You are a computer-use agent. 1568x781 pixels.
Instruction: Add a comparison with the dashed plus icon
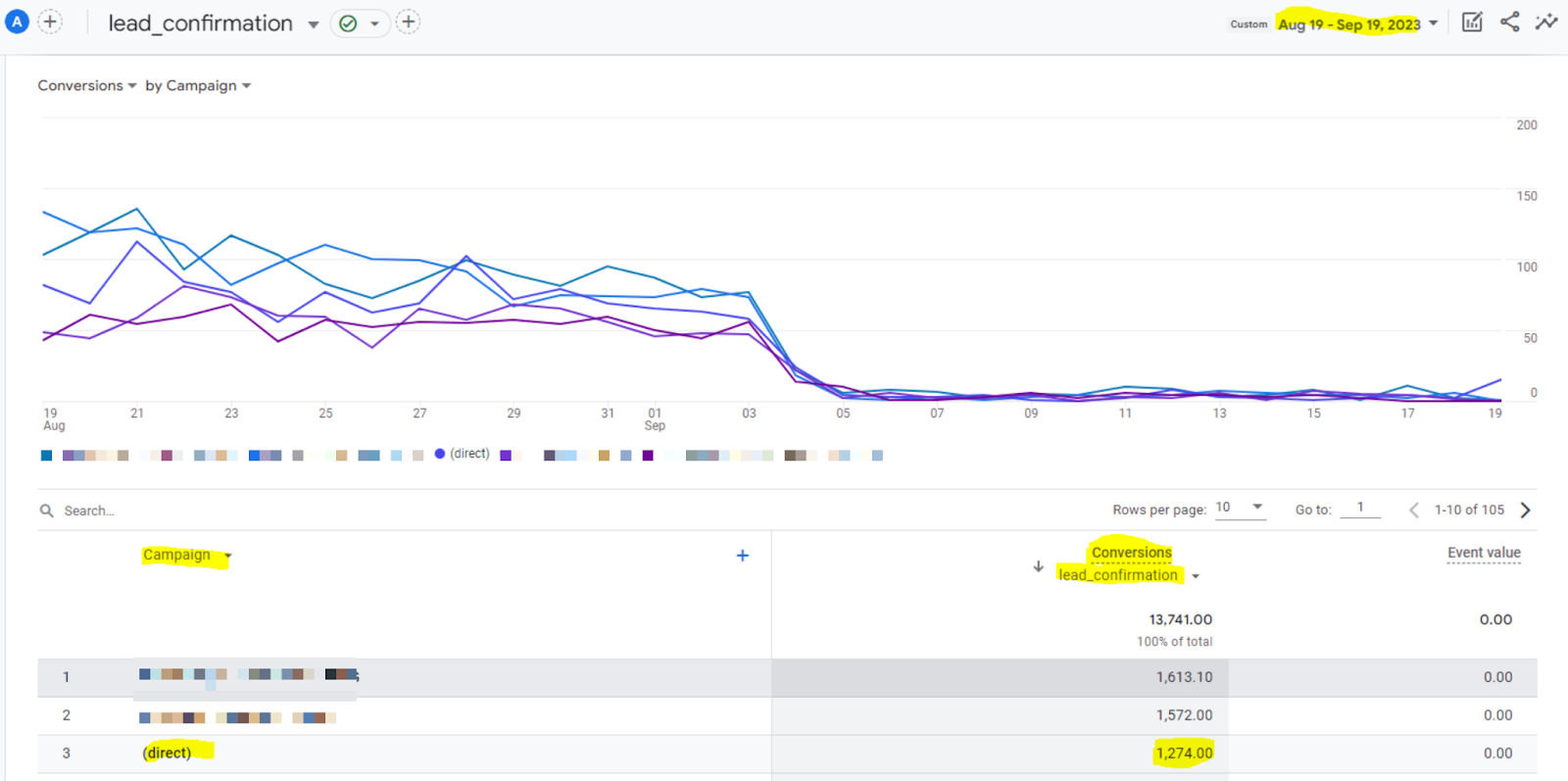click(x=50, y=22)
